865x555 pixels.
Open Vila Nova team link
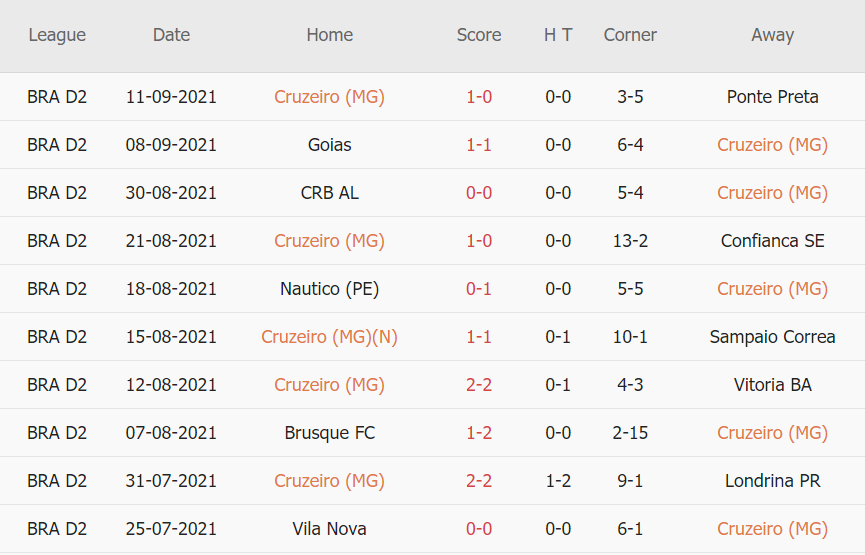(329, 529)
